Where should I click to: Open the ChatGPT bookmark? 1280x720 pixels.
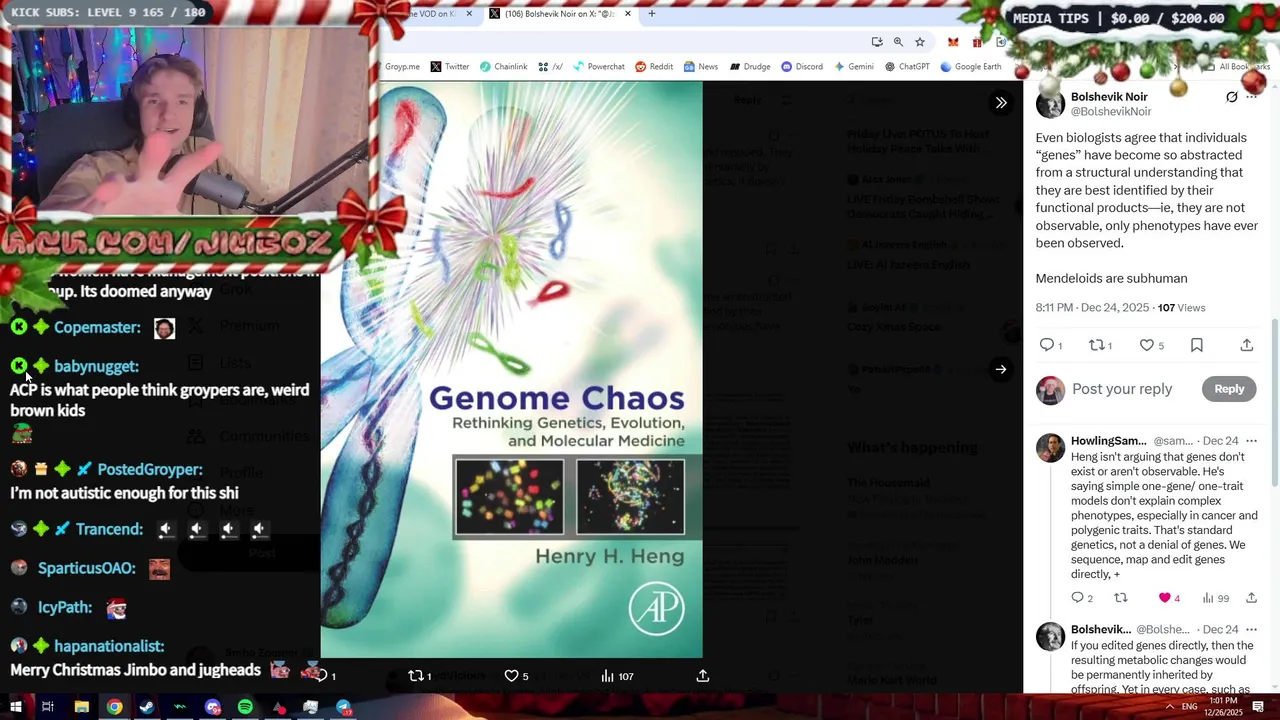[908, 67]
